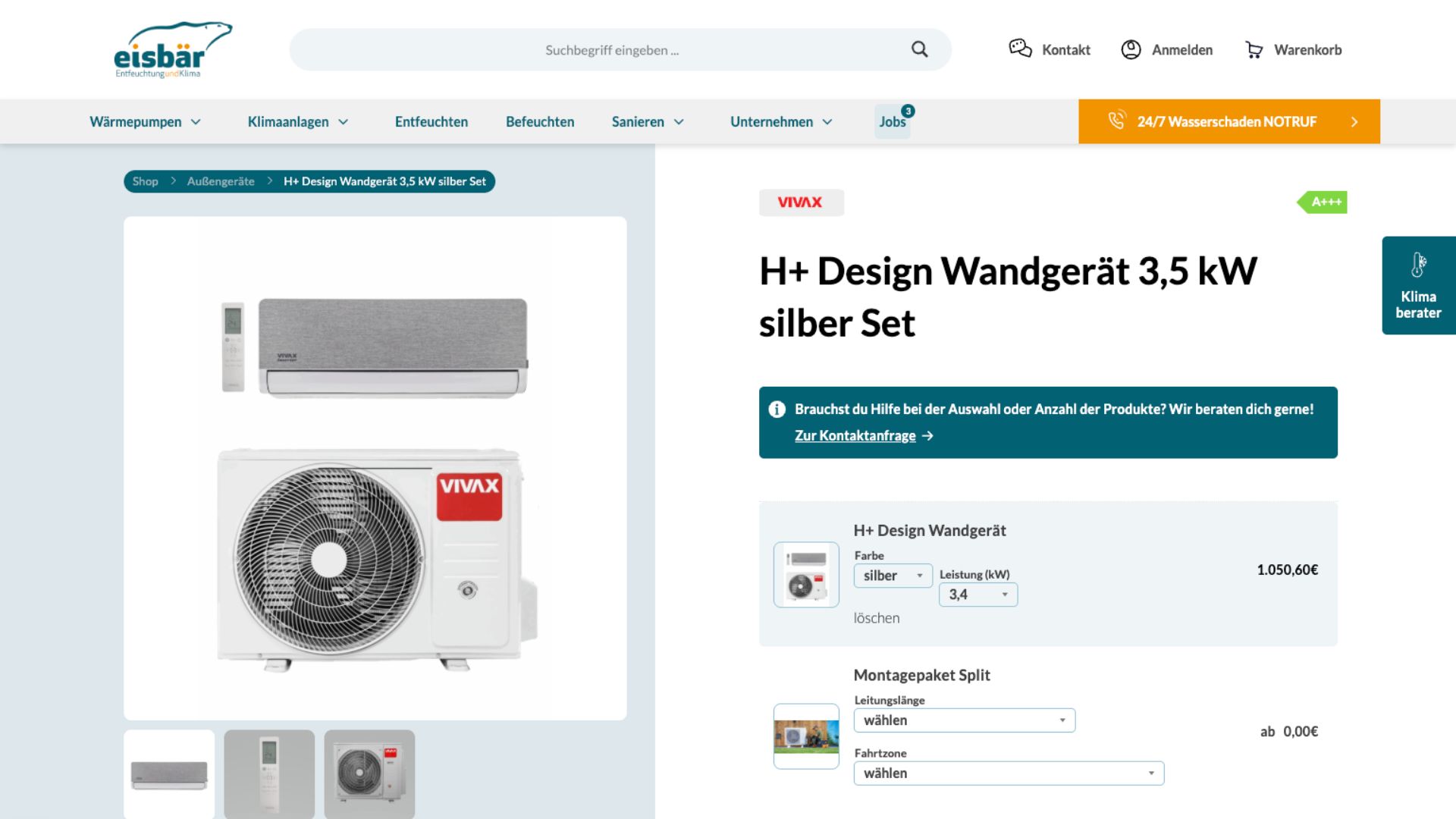The height and width of the screenshot is (819, 1456).
Task: Focus the Suchbegriff eingeben search field
Action: coord(620,50)
